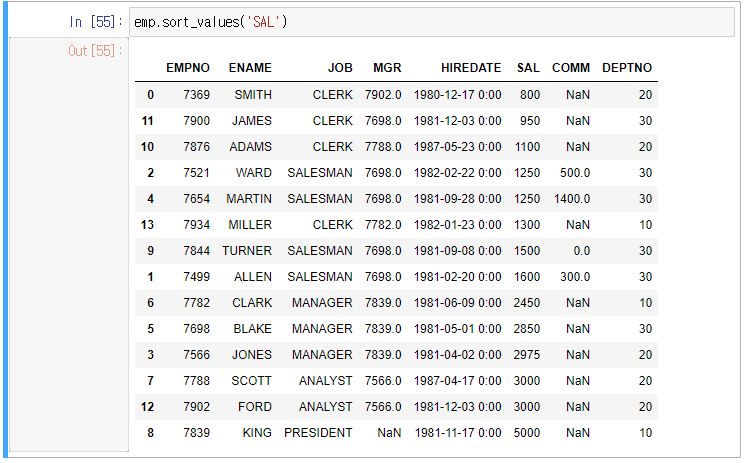Select the In [55] prompt label
Viewport: 745px width, 463px height.
[x=96, y=22]
